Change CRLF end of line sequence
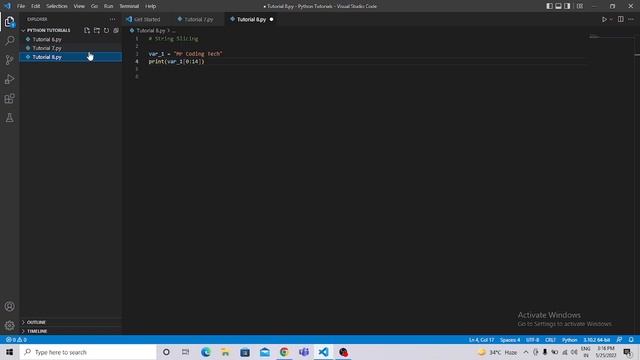Viewport: 640px width, 360px height. pyautogui.click(x=550, y=340)
